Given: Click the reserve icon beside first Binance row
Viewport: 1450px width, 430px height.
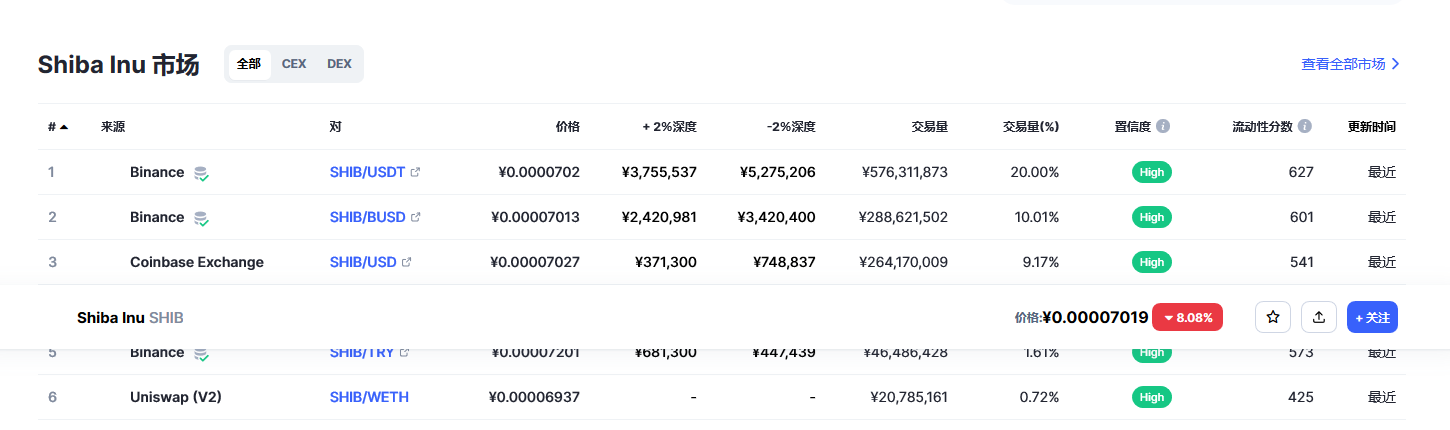Looking at the screenshot, I should (x=201, y=173).
